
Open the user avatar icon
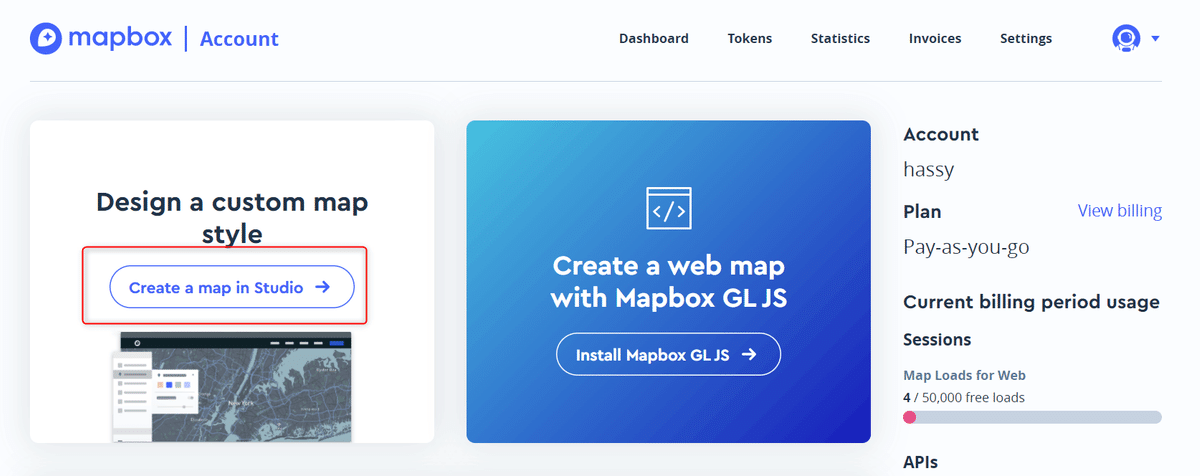point(1126,38)
